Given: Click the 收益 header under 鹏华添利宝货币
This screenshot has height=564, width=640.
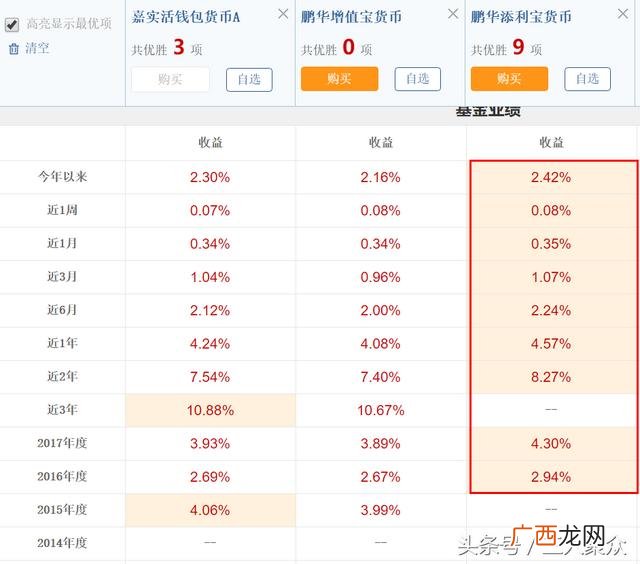Looking at the screenshot, I should tap(551, 142).
